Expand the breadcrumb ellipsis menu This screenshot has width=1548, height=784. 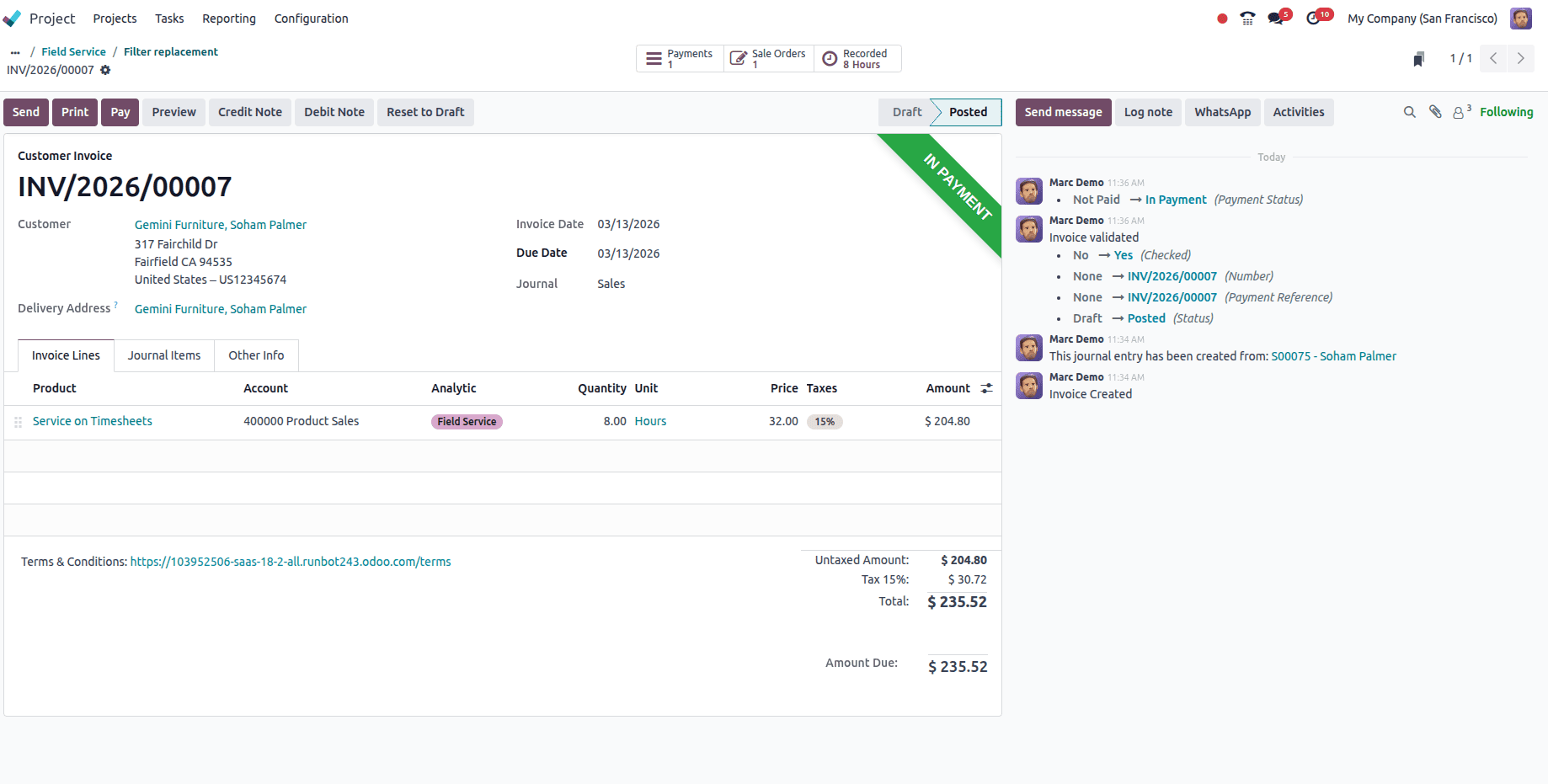[x=14, y=51]
